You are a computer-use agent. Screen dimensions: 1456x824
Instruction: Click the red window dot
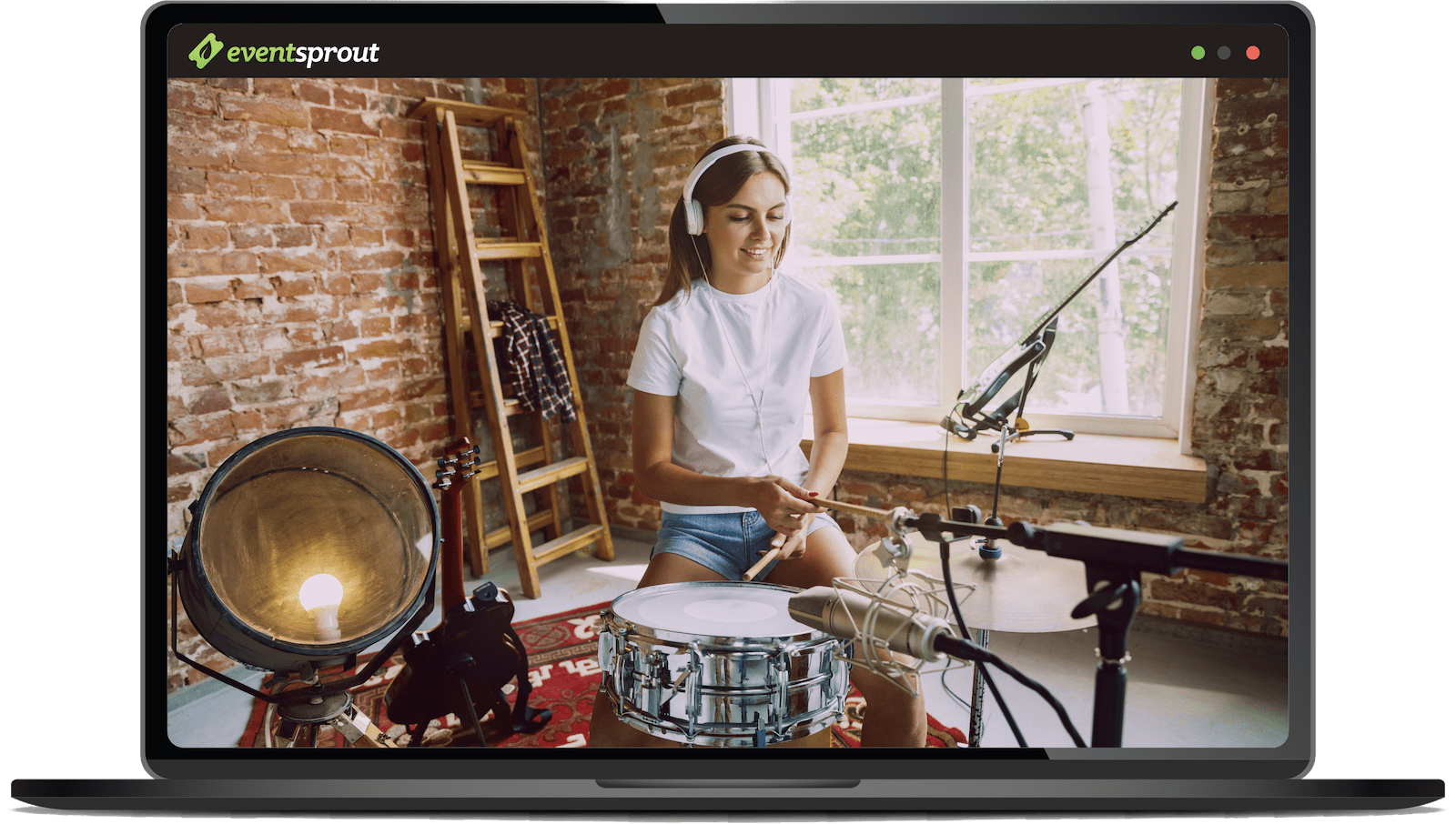click(x=1253, y=53)
